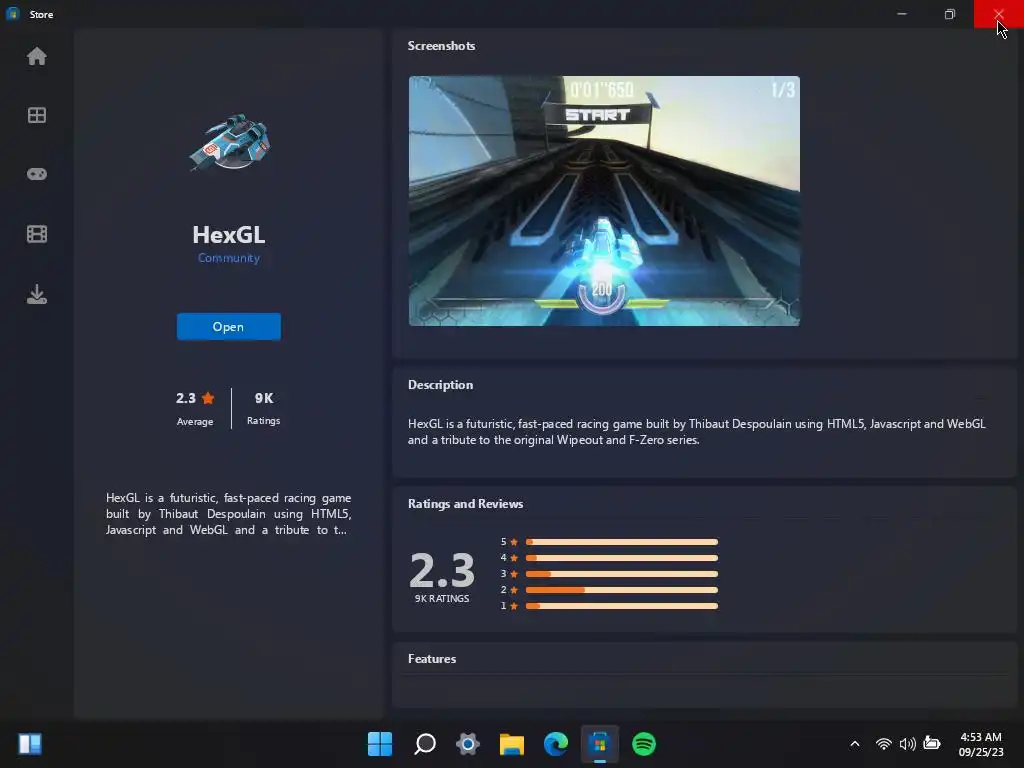Click the HexGL ship app icon
1024x768 pixels.
[x=230, y=142]
